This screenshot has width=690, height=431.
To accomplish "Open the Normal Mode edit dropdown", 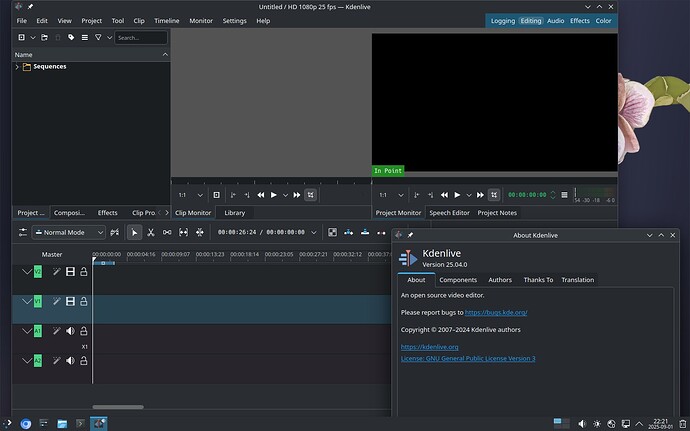I will tap(68, 232).
